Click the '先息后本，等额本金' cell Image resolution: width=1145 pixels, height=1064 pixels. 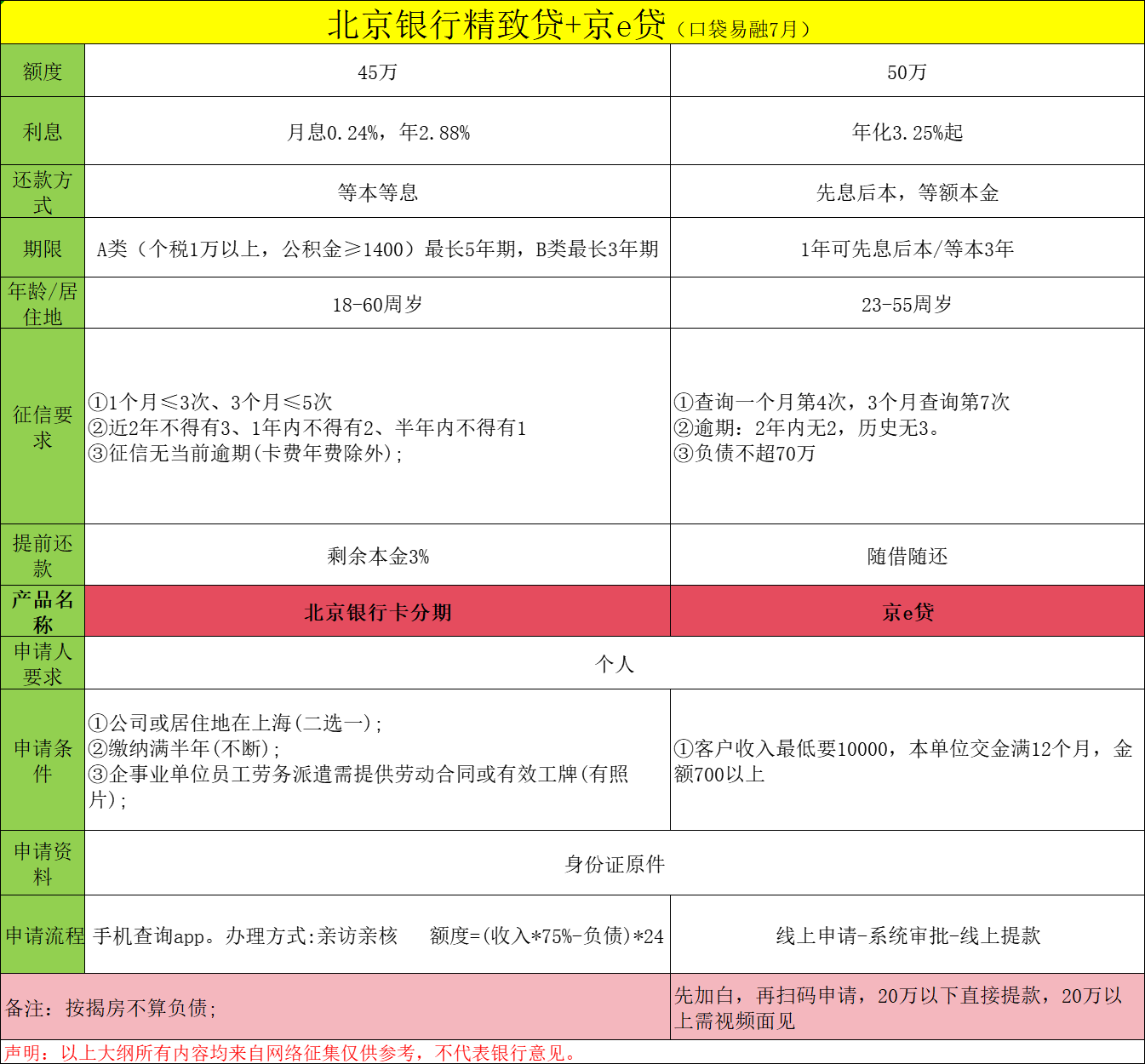pos(907,192)
